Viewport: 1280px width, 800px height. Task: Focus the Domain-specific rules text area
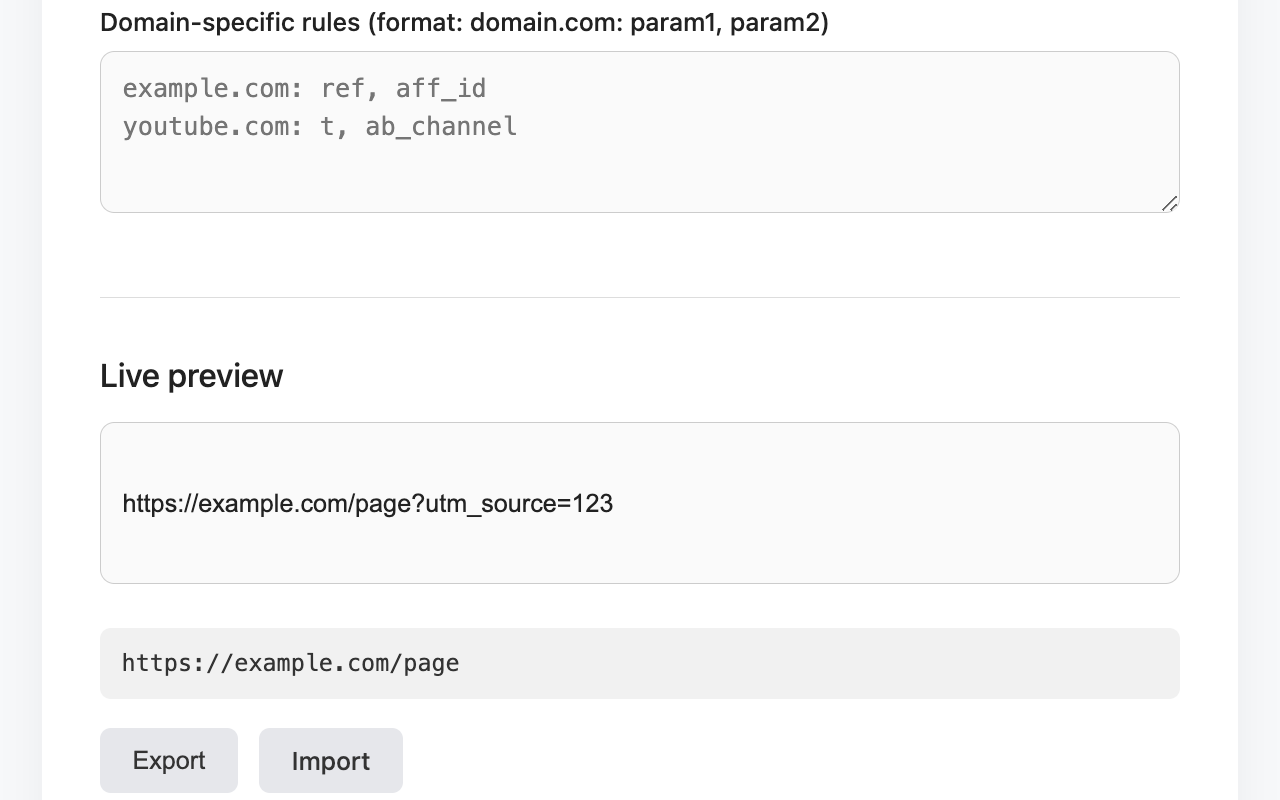[640, 132]
